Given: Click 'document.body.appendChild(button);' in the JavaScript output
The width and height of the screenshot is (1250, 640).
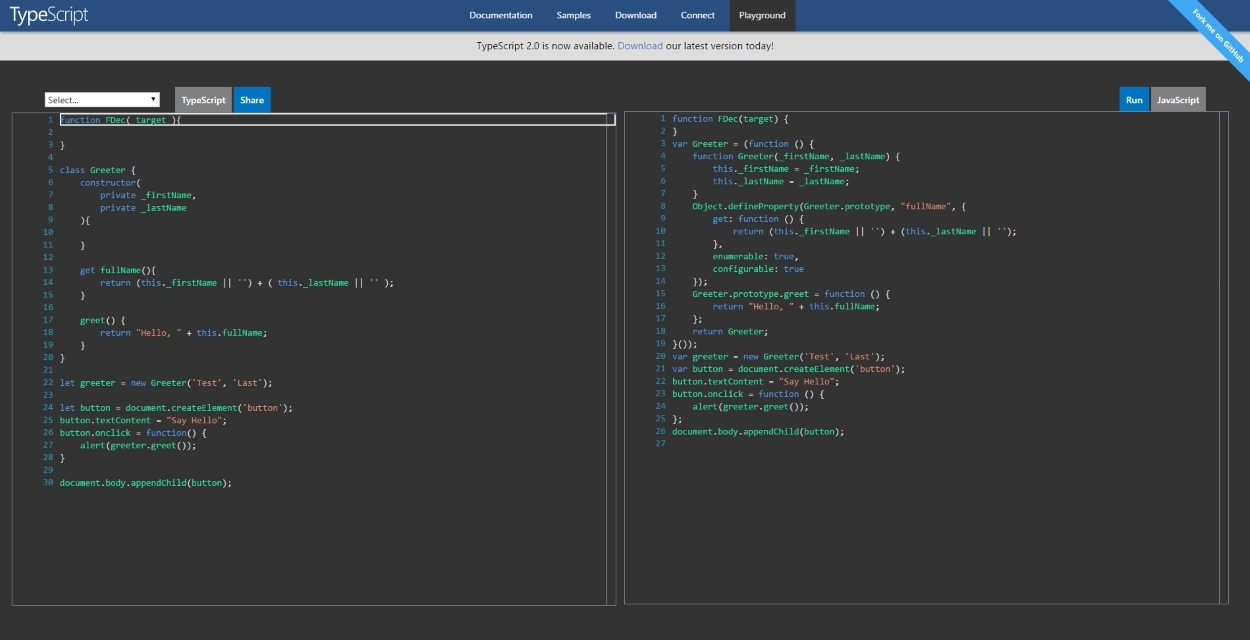Looking at the screenshot, I should (758, 432).
